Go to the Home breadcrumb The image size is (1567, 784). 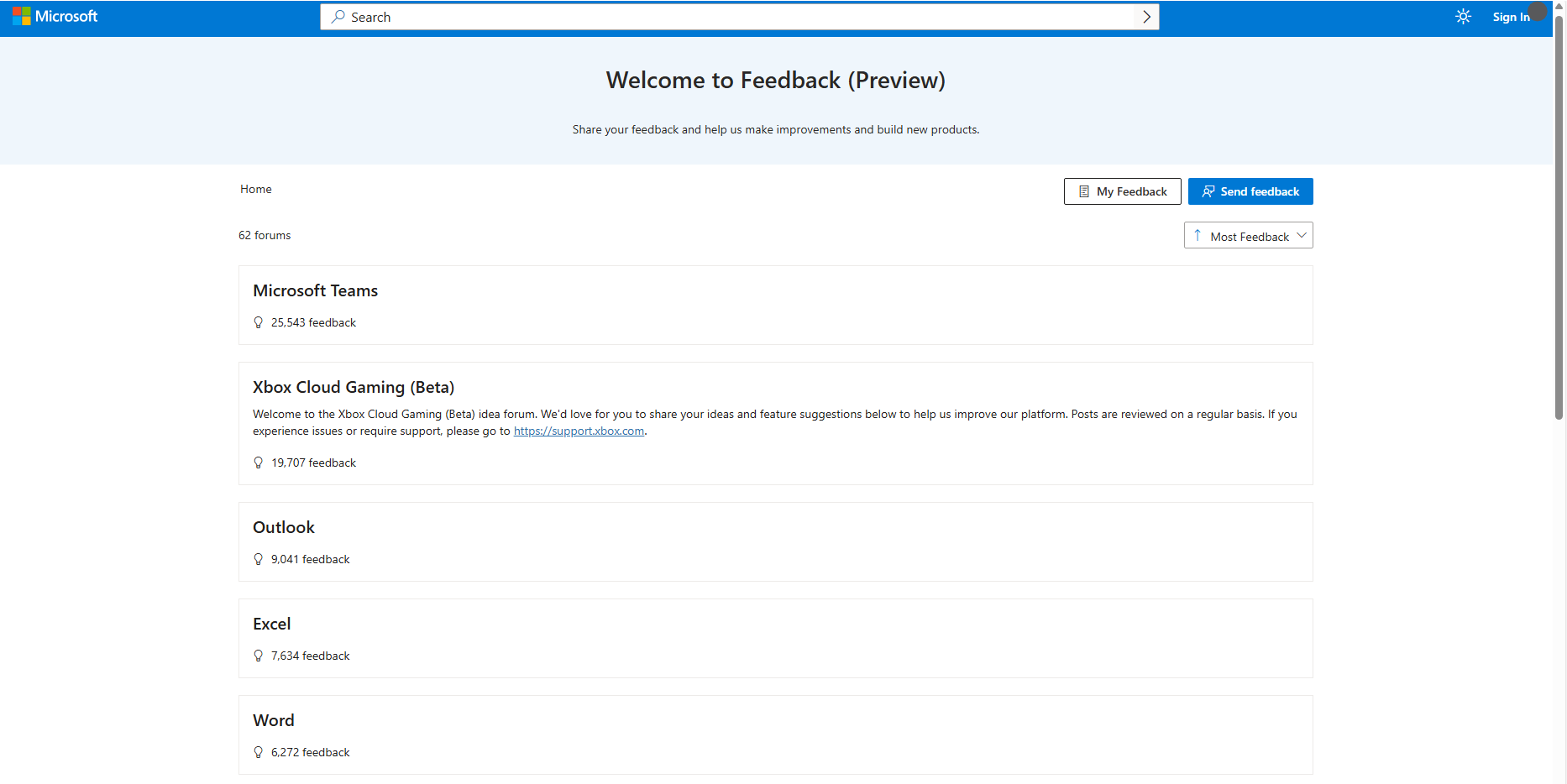pyautogui.click(x=256, y=189)
